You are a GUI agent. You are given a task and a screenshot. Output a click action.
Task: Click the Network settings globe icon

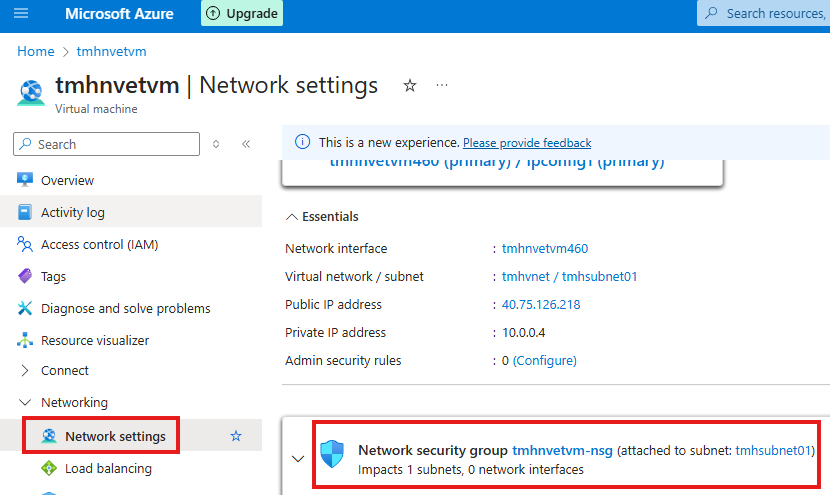tap(49, 436)
